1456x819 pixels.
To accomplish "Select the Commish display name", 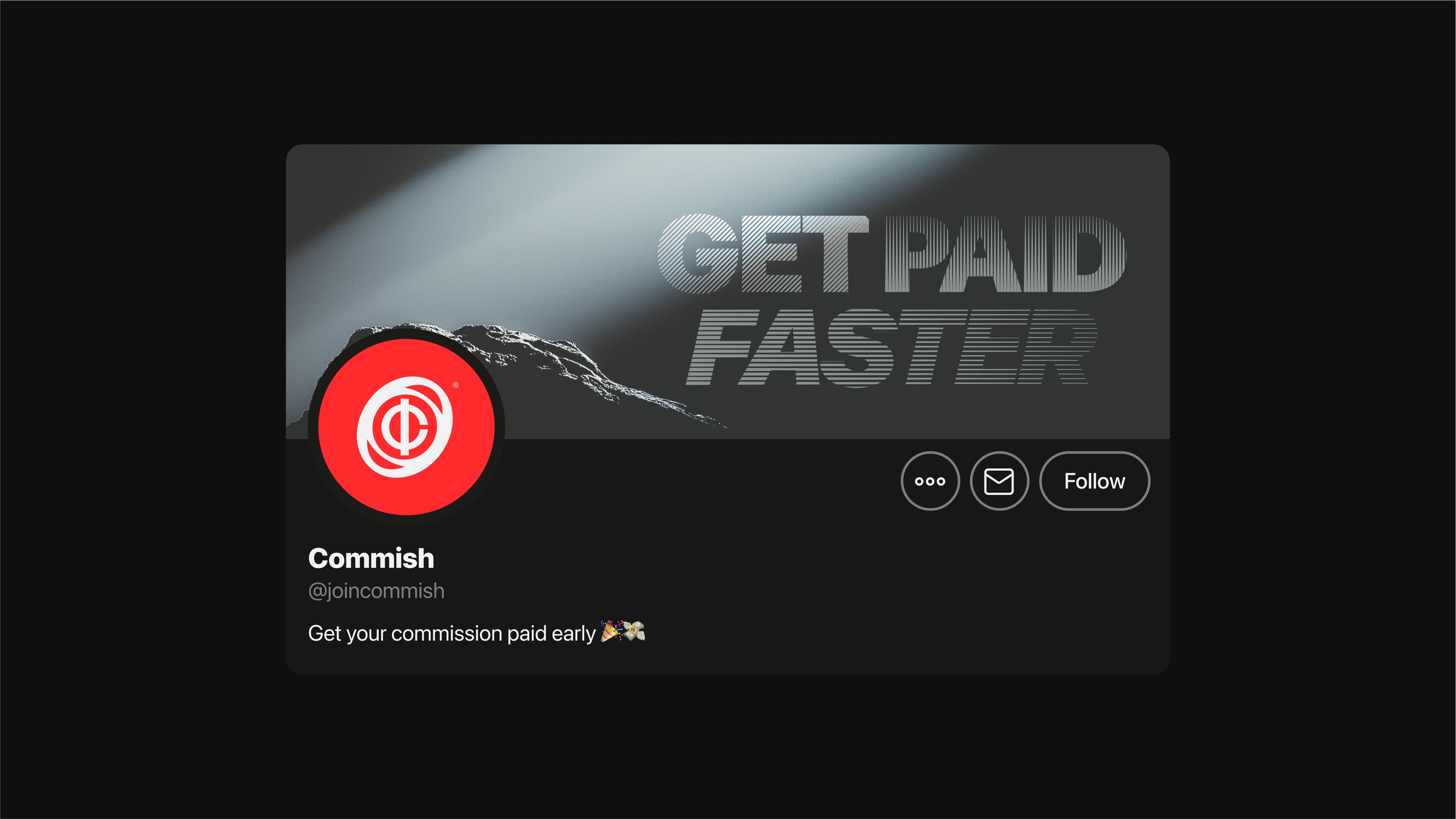I will [371, 558].
